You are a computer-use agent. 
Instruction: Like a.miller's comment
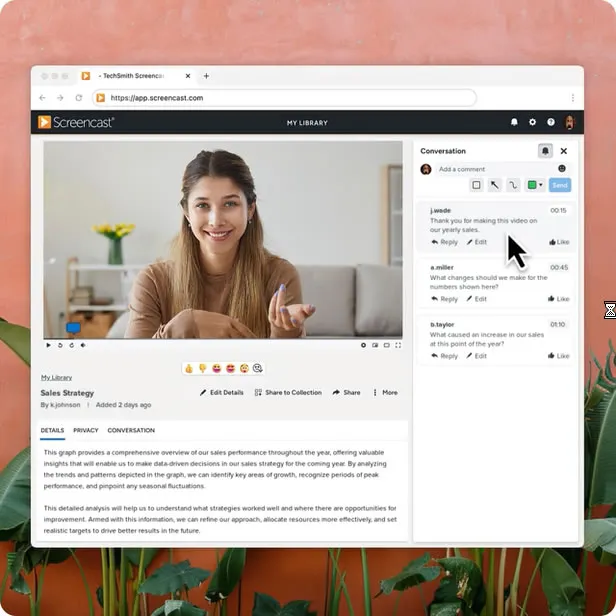coord(559,299)
